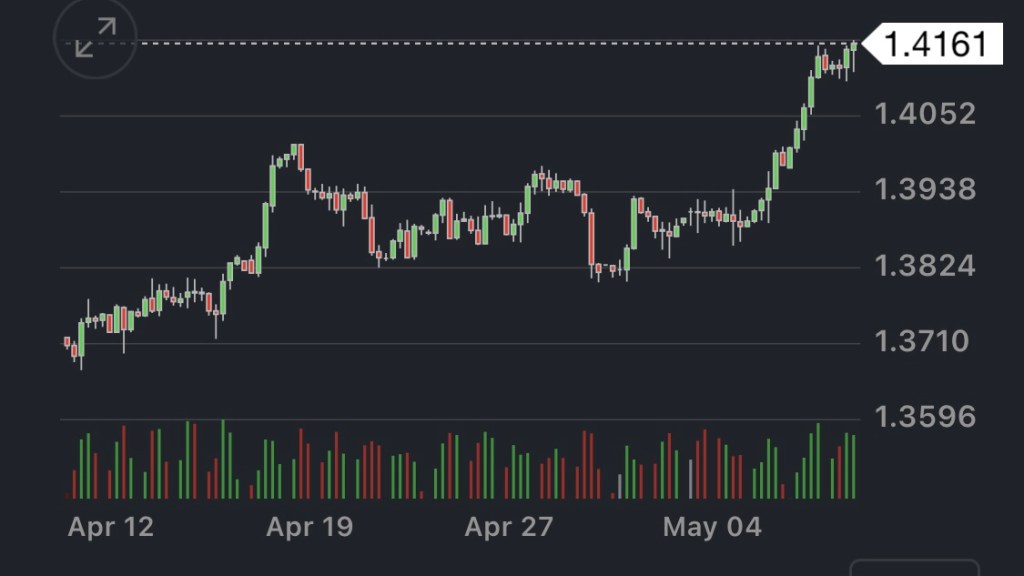
Task: Click the Apr 27 date label
Action: 508,527
